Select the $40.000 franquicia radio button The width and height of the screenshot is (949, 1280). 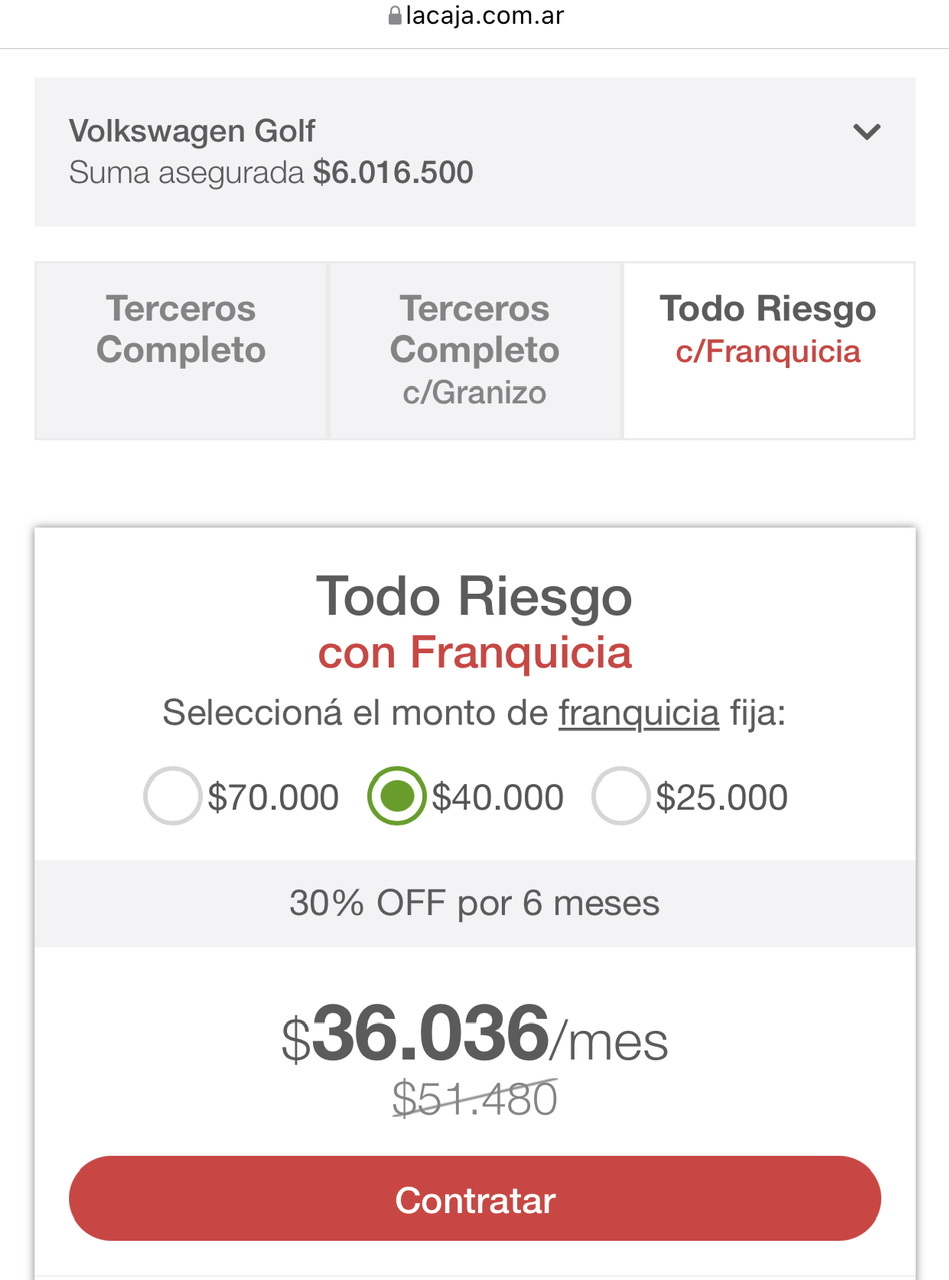point(397,797)
